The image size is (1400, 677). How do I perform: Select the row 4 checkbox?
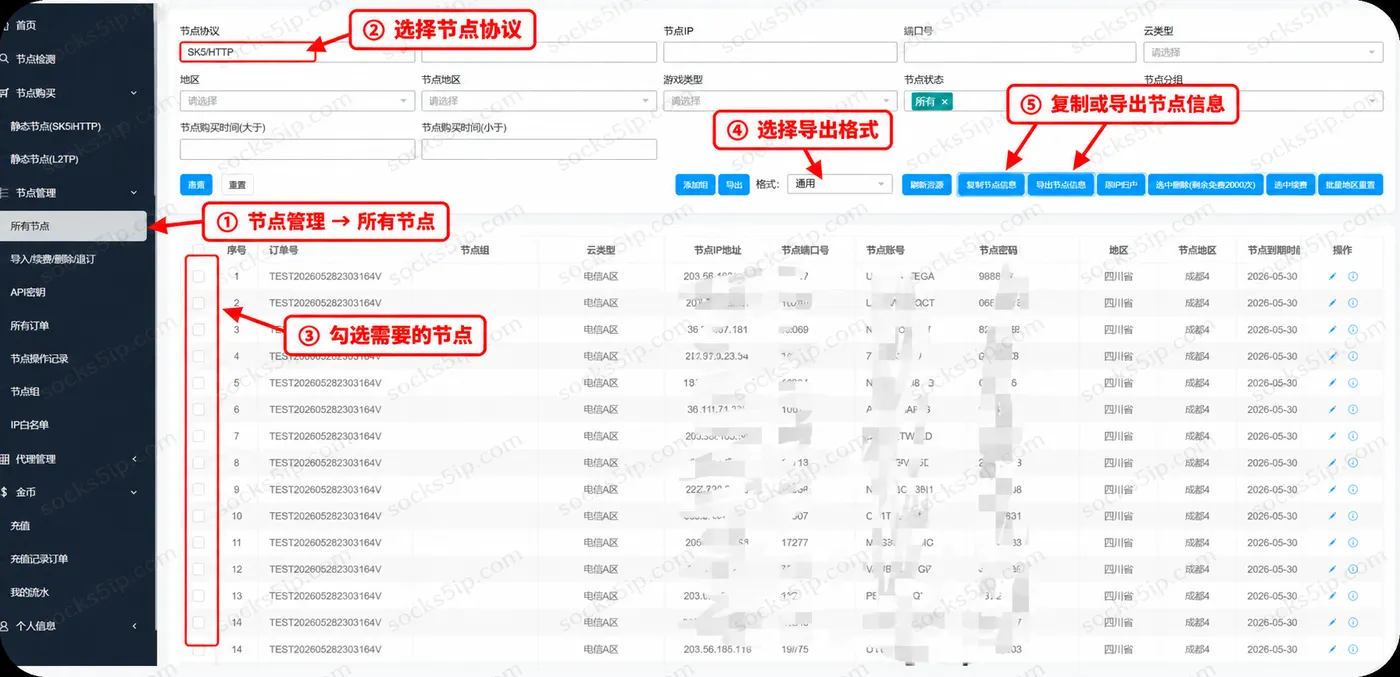coord(199,356)
